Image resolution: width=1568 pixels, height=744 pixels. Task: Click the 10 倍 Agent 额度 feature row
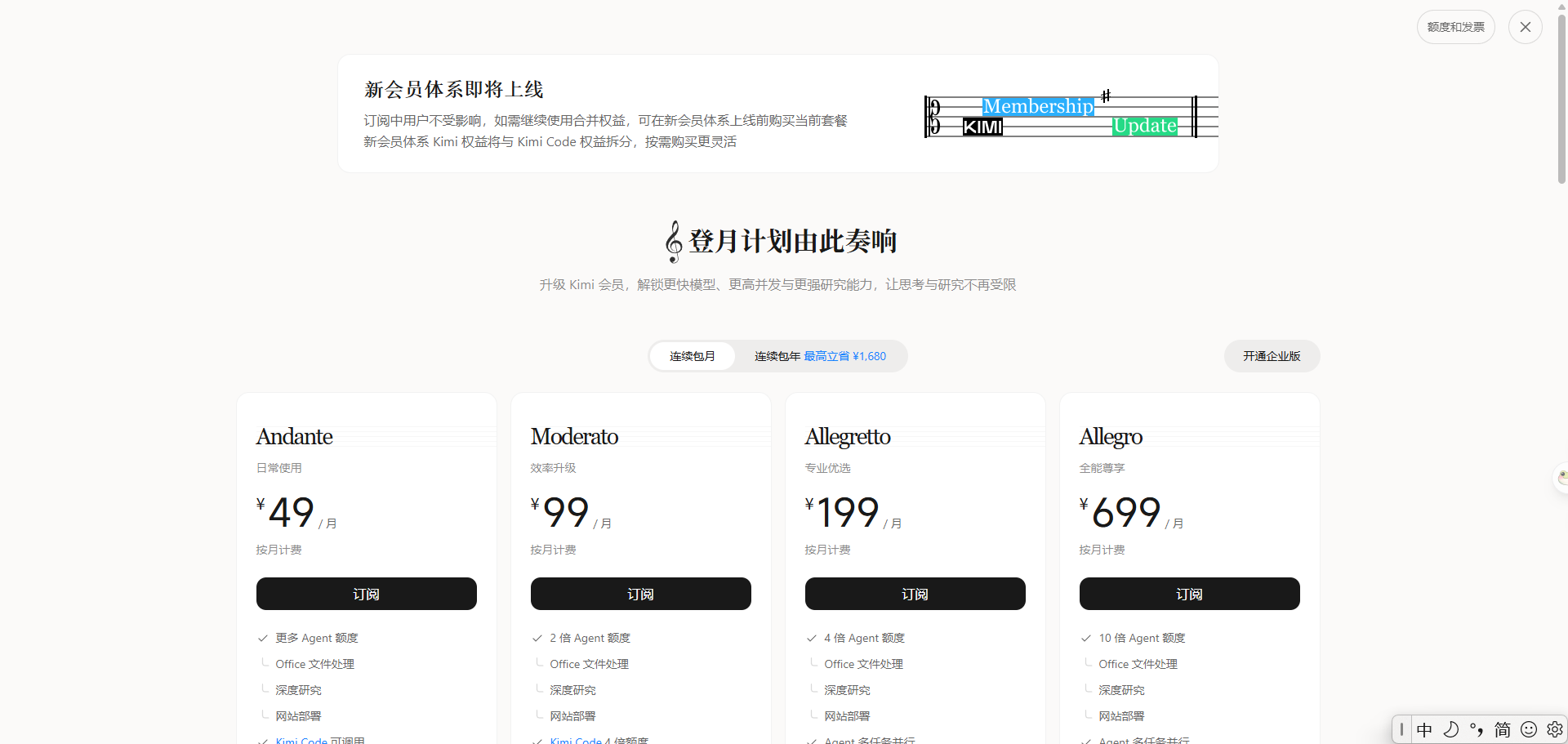point(1142,638)
